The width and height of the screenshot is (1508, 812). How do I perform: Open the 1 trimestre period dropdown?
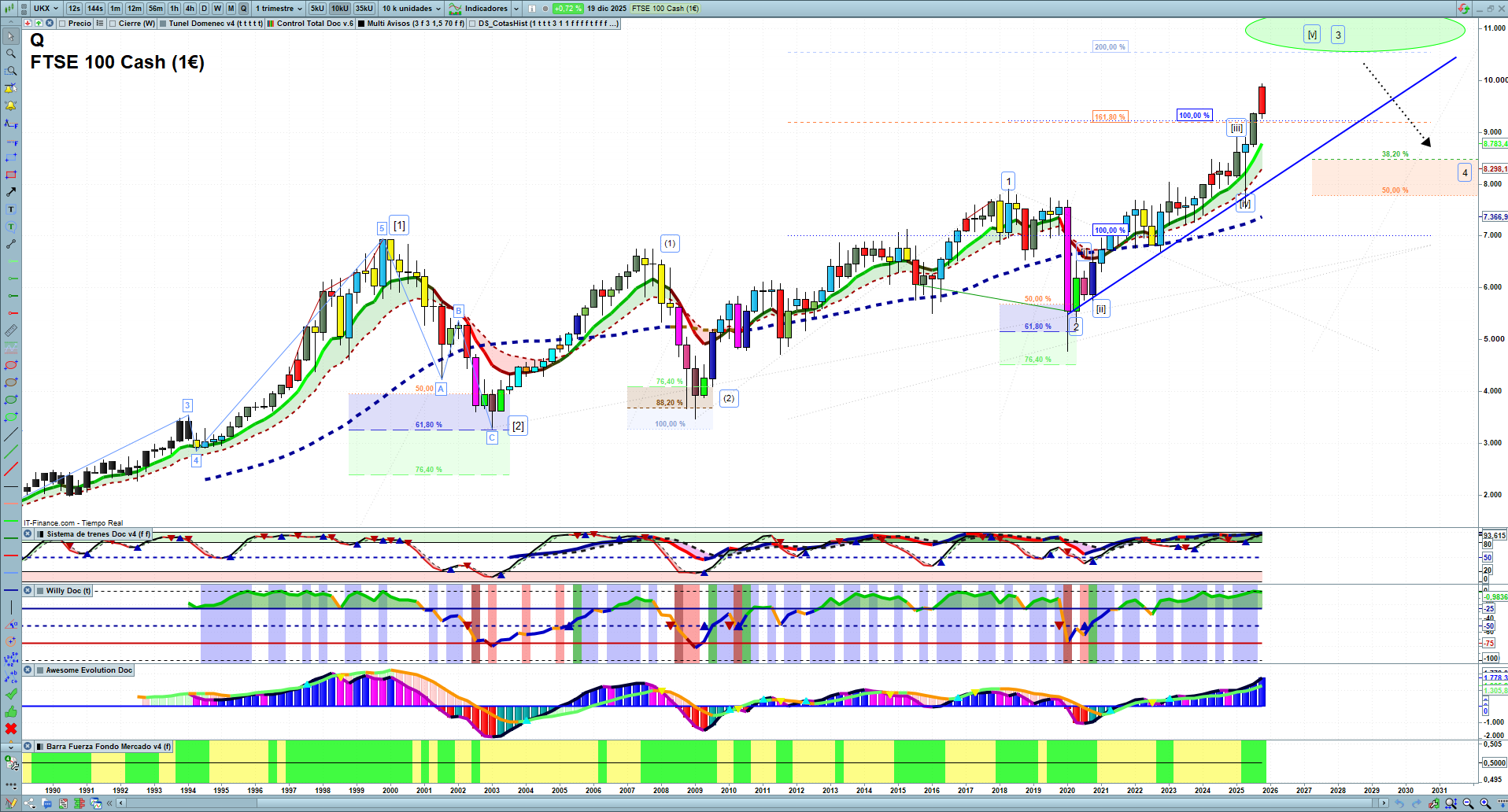(x=279, y=9)
